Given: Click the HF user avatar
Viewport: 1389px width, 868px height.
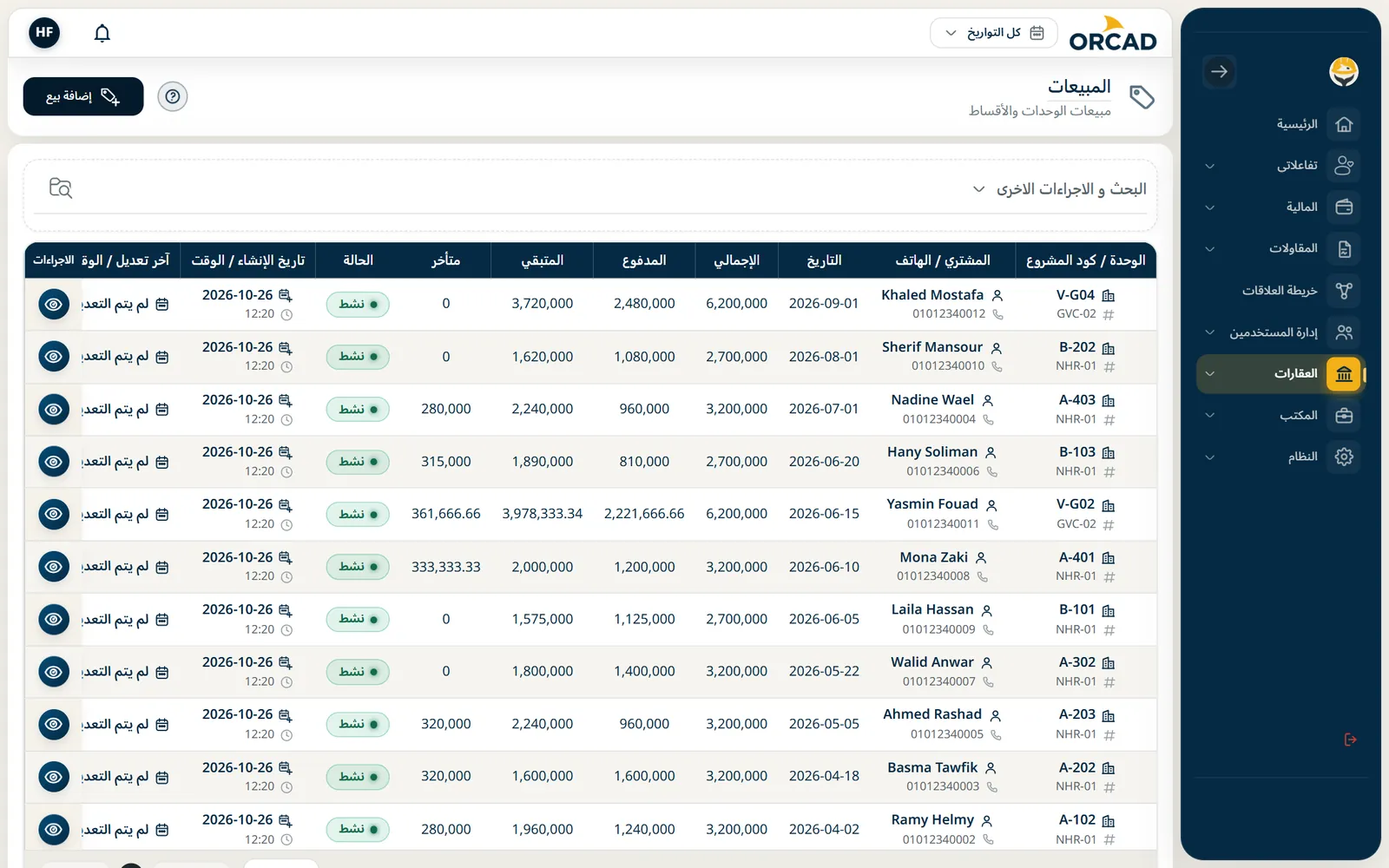Looking at the screenshot, I should pos(44,33).
